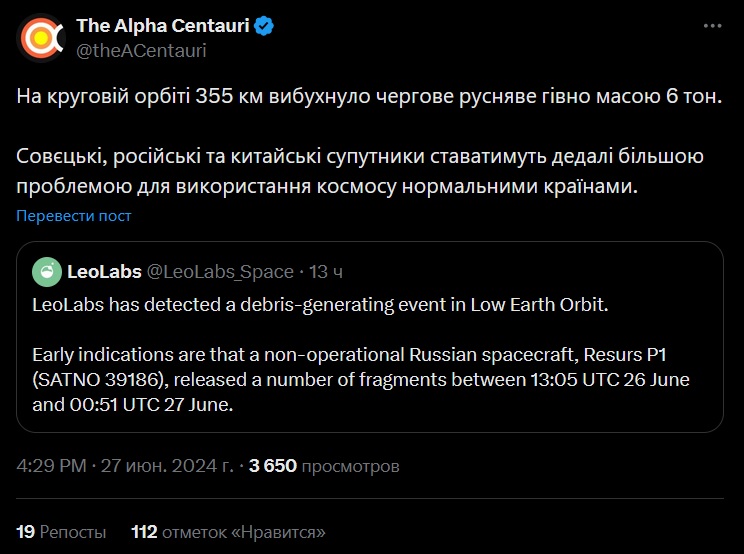Open quoted post via debris-generating event text
This screenshot has height=554, width=744.
320,304
